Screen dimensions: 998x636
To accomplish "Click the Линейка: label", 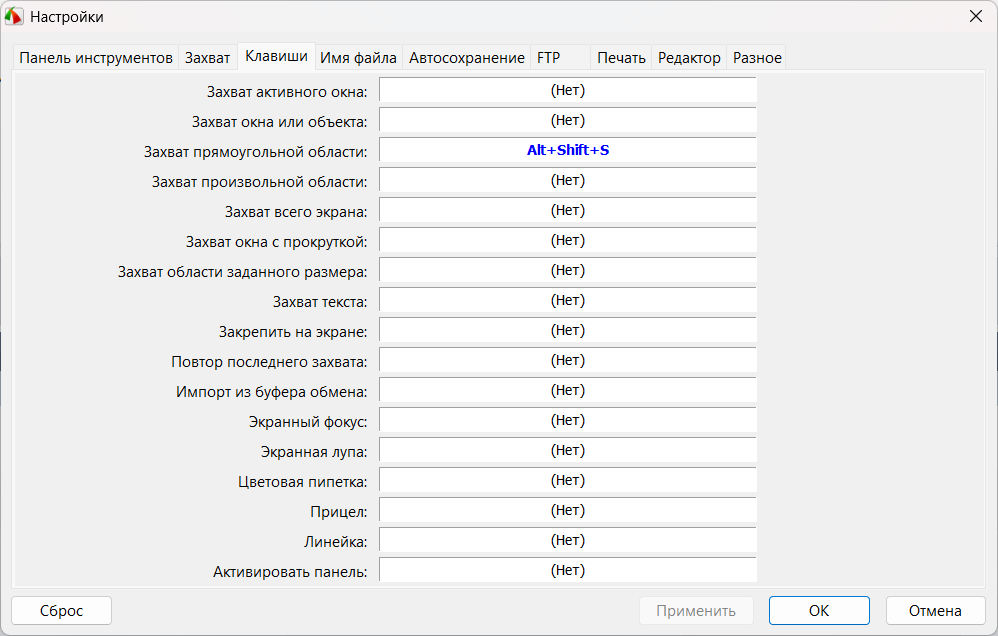I will (x=336, y=542).
